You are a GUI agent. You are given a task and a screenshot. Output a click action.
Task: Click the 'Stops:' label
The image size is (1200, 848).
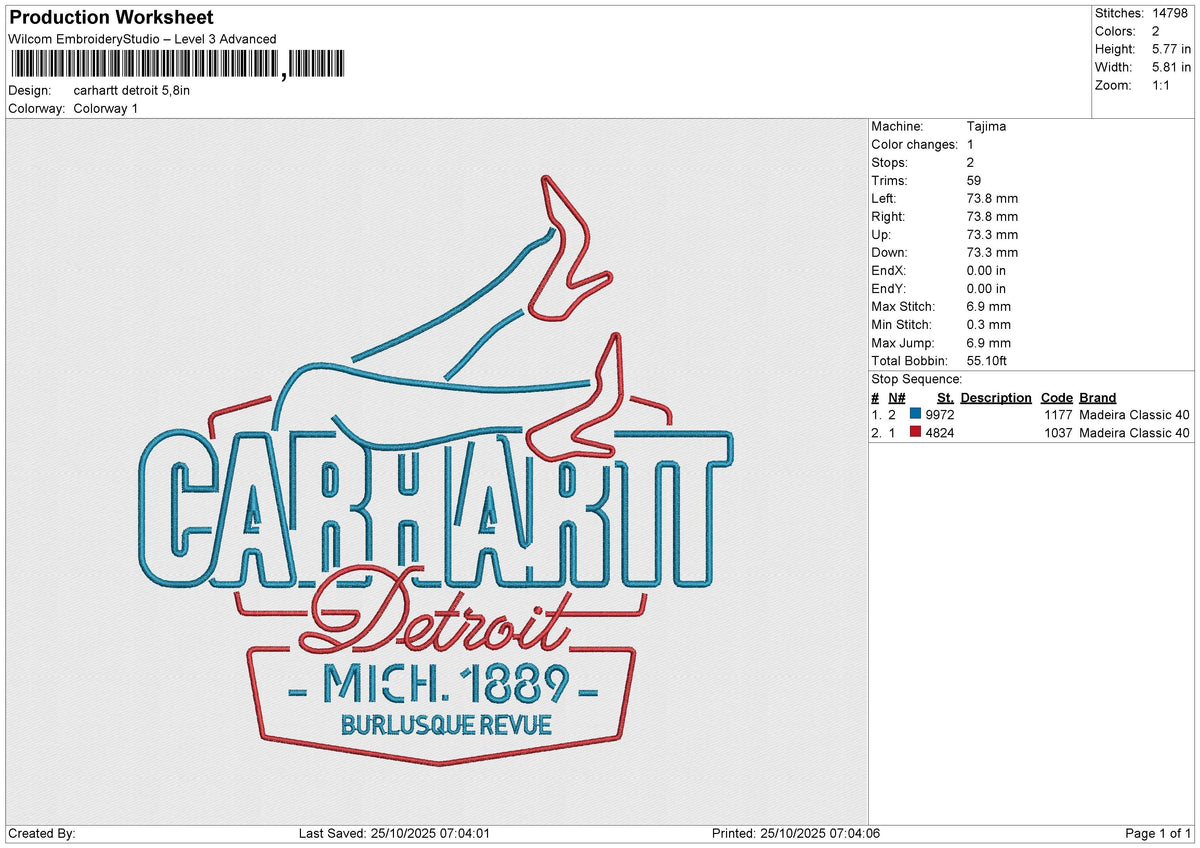coord(890,162)
